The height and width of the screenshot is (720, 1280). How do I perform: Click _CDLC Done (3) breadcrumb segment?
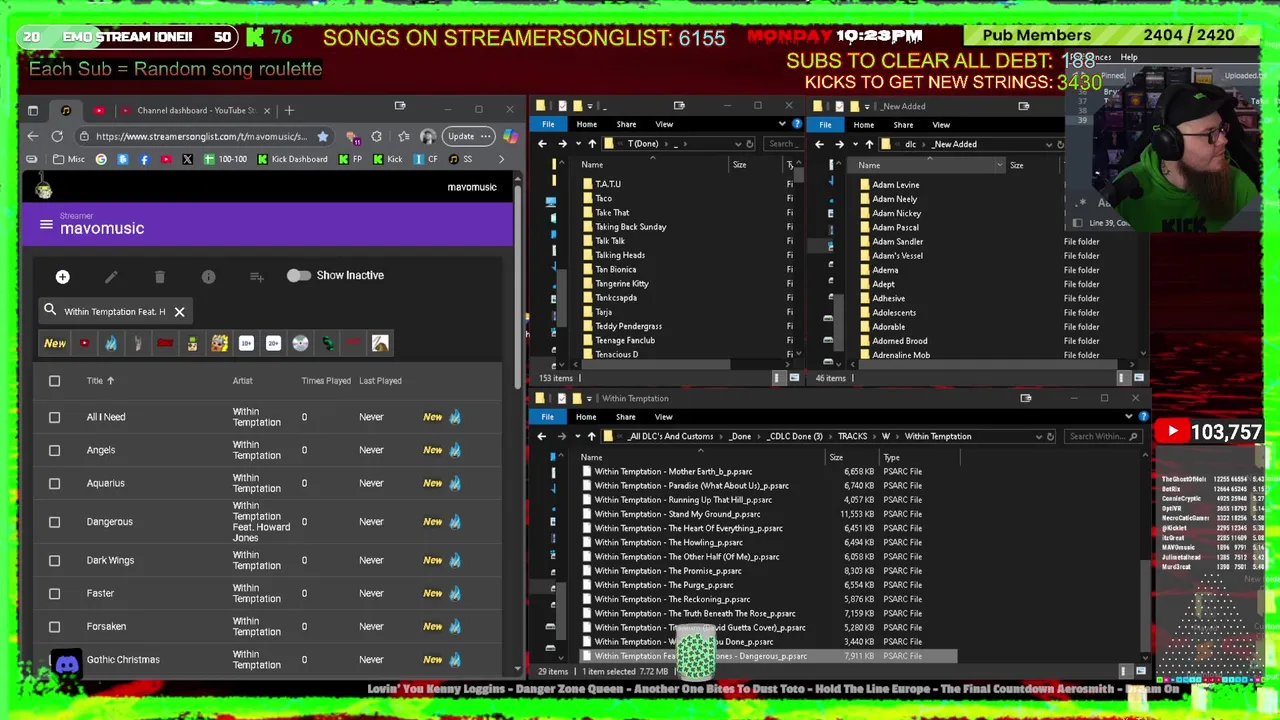(x=794, y=436)
